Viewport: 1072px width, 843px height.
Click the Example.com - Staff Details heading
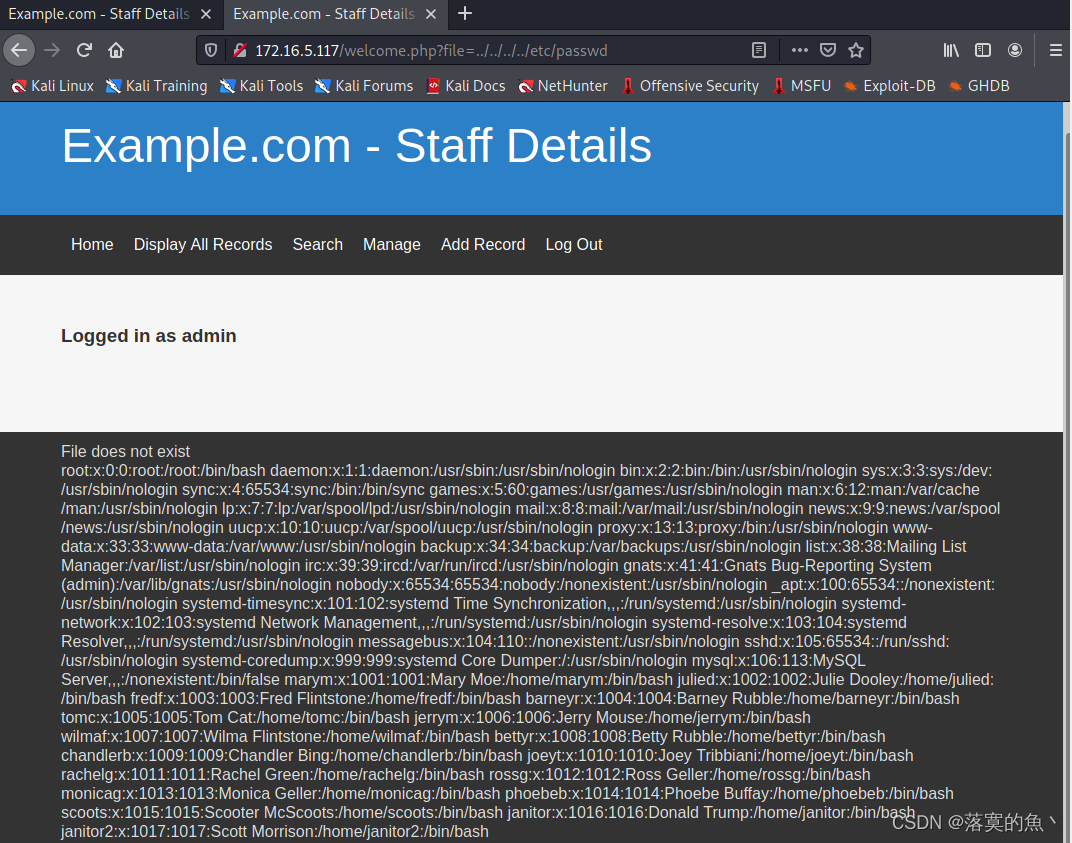point(356,146)
